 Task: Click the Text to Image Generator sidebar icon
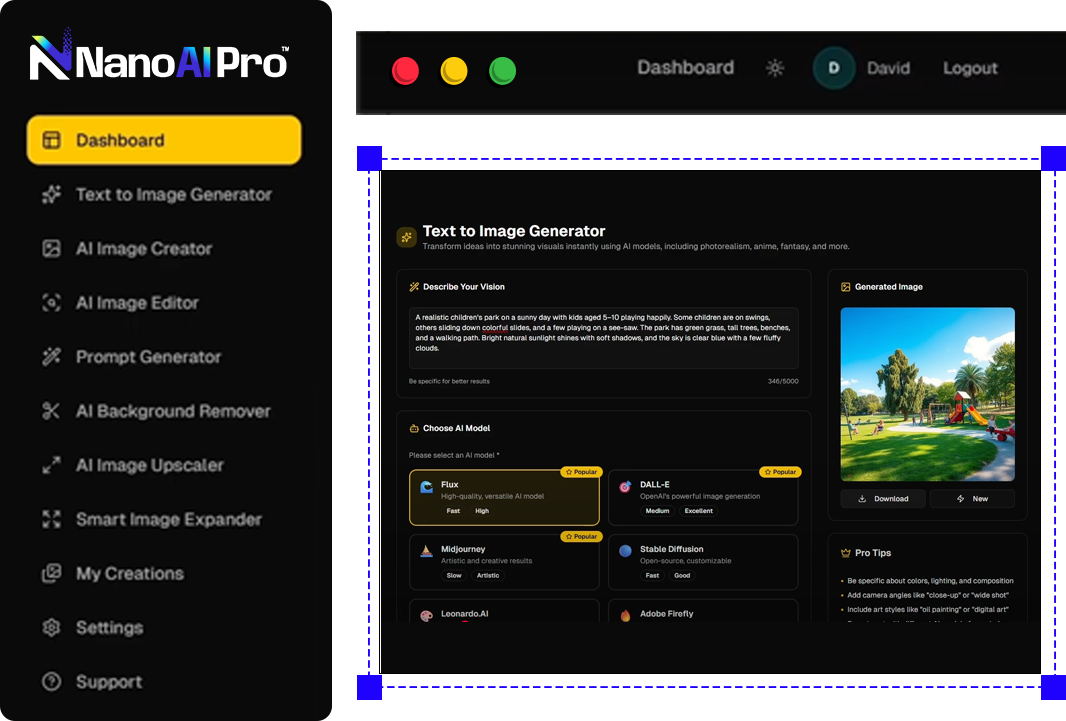51,195
